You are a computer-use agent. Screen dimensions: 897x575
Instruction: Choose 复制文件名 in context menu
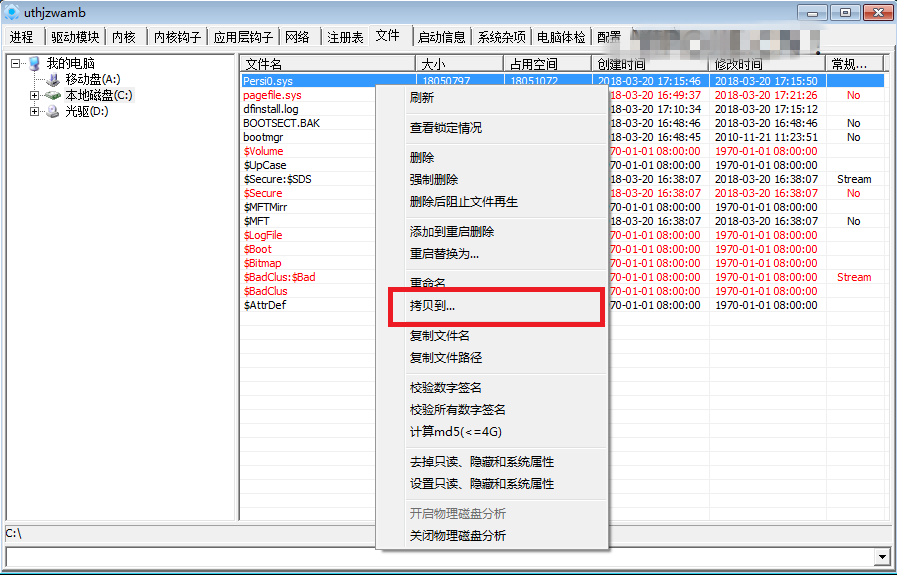point(492,336)
